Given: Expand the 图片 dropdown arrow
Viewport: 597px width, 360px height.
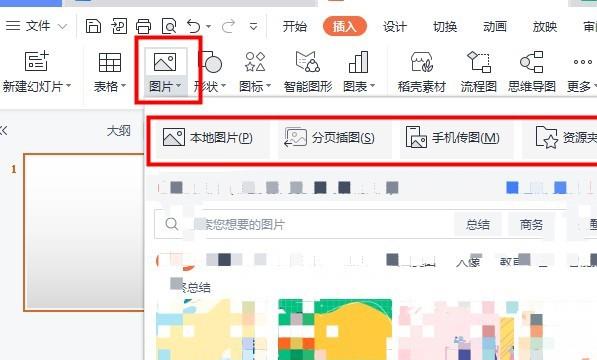Looking at the screenshot, I should pos(178,86).
